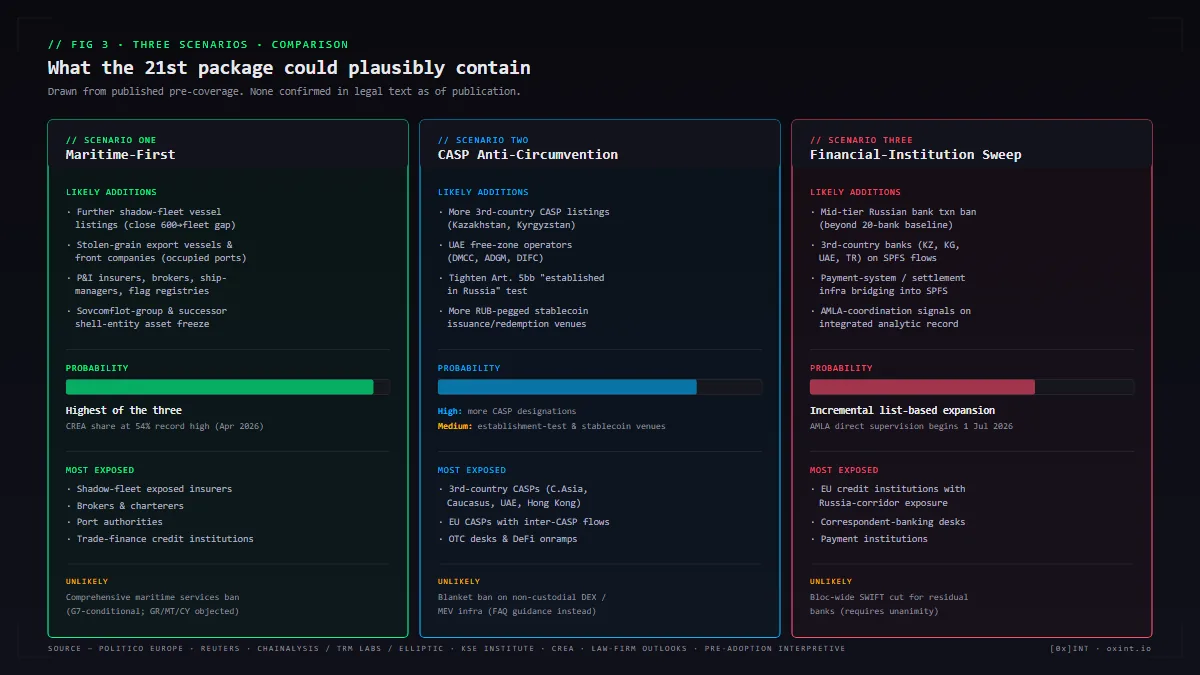This screenshot has width=1200, height=675.
Task: Select the 'Financial-Institution Sweep' scenario heading
Action: tap(916, 155)
